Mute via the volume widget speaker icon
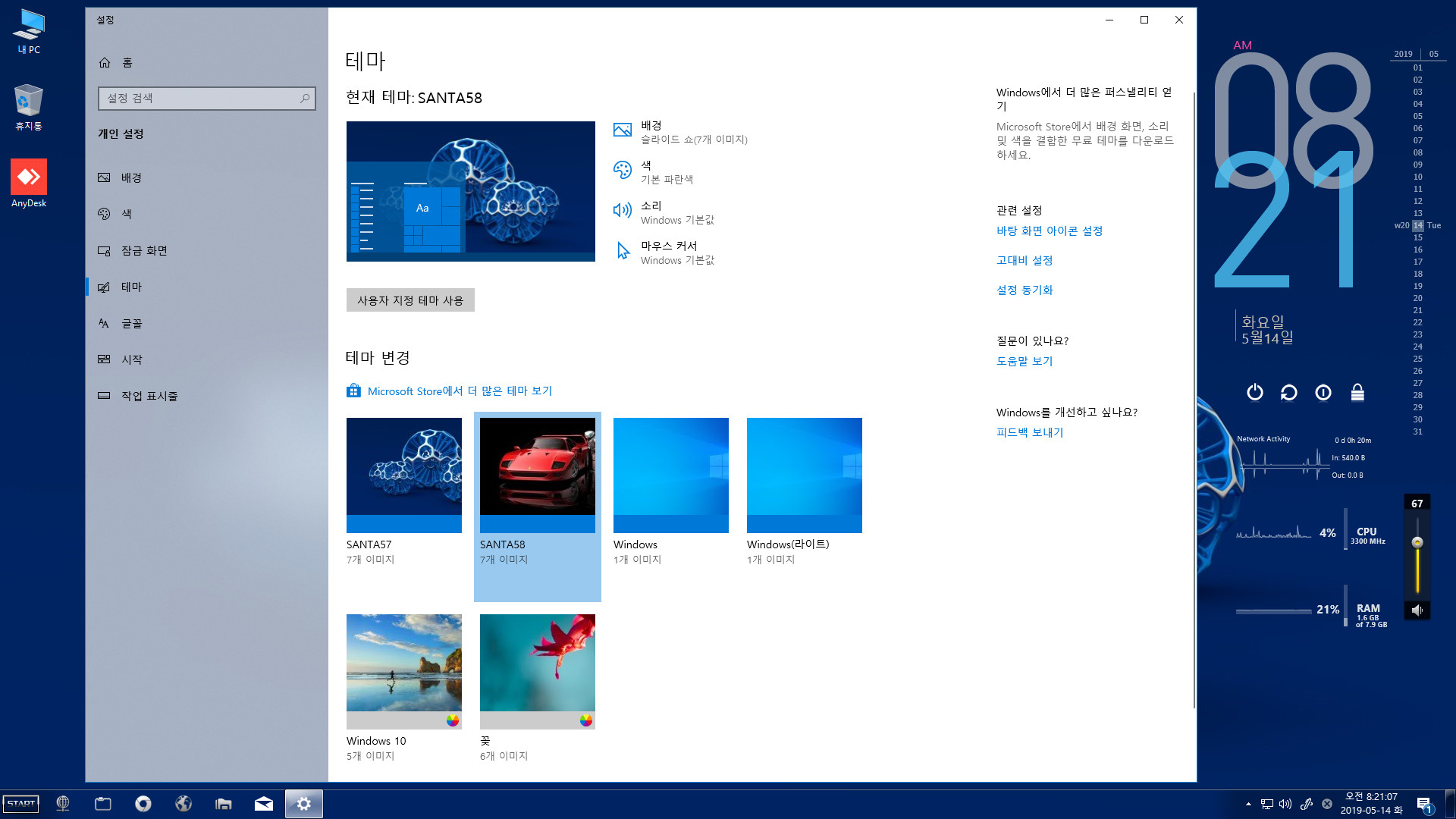The height and width of the screenshot is (819, 1456). coord(1417,610)
